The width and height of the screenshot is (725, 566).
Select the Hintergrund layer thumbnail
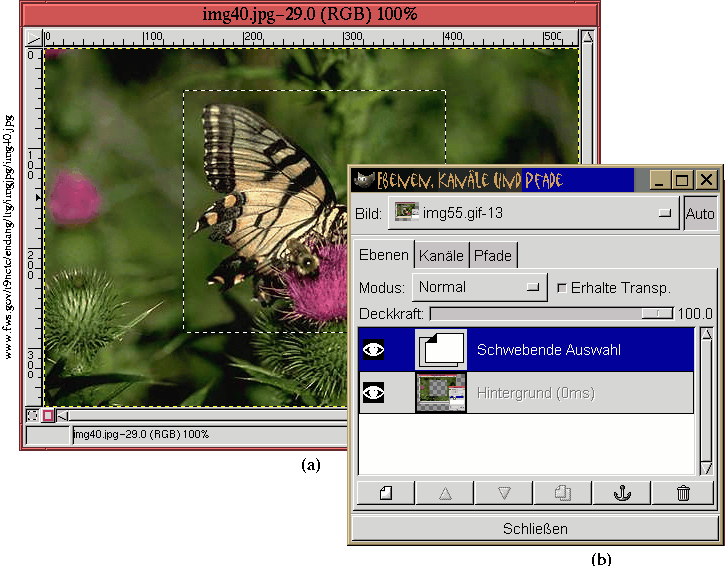point(441,393)
